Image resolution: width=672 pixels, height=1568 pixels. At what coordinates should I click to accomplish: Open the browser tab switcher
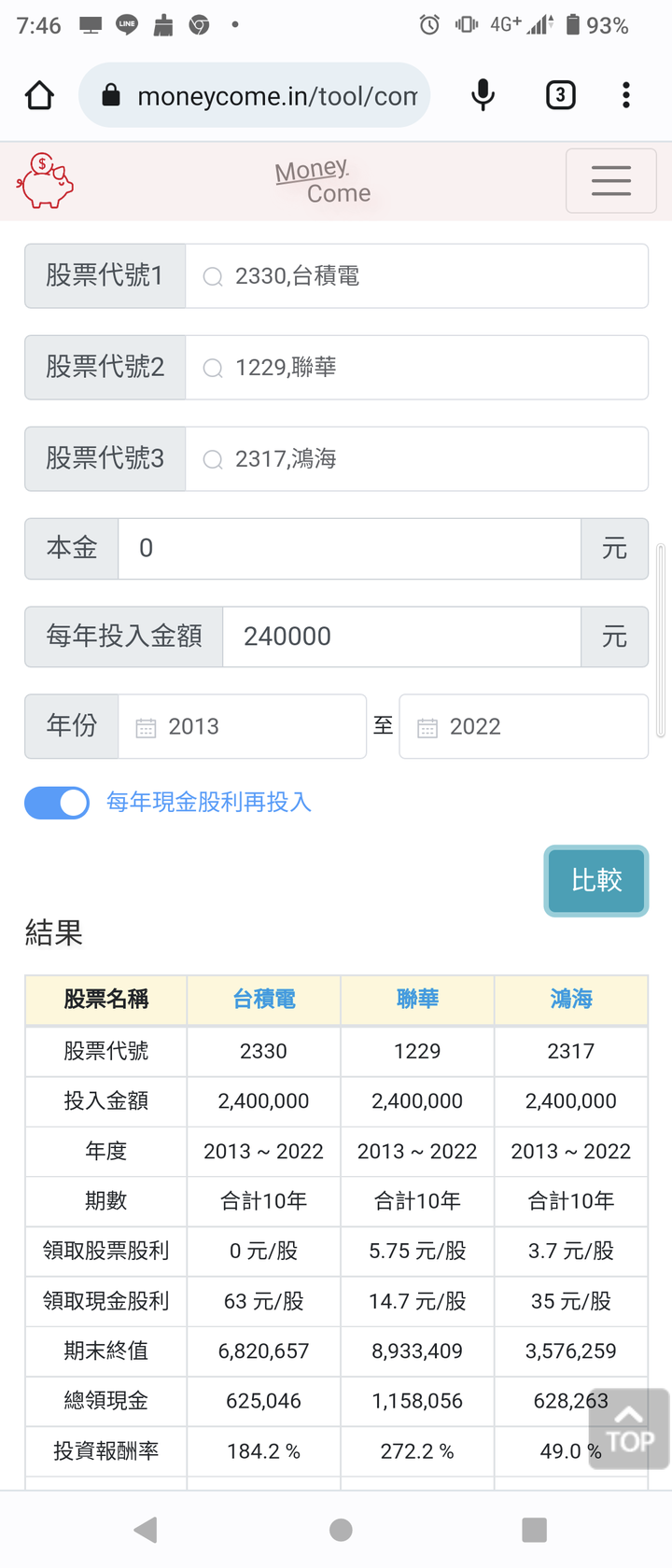(x=560, y=95)
